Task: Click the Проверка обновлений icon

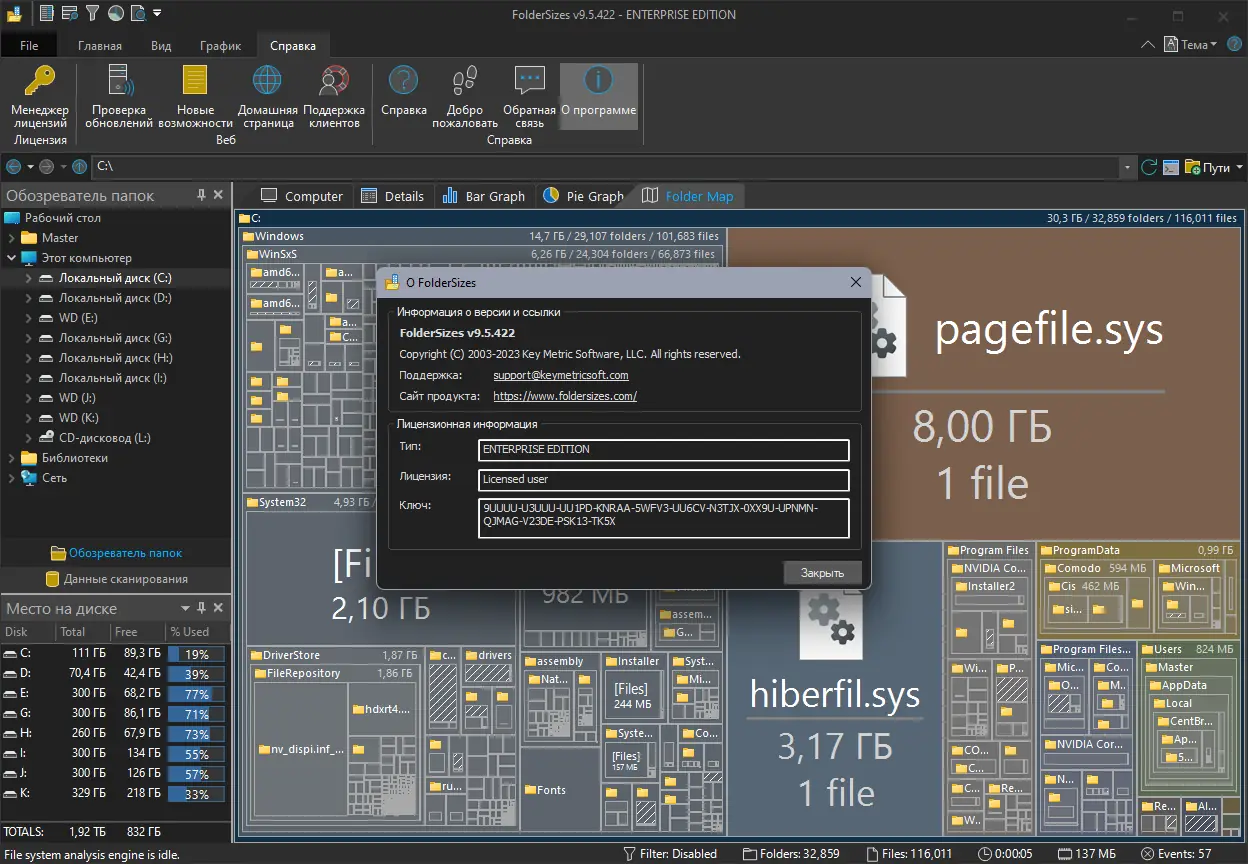Action: 119,80
